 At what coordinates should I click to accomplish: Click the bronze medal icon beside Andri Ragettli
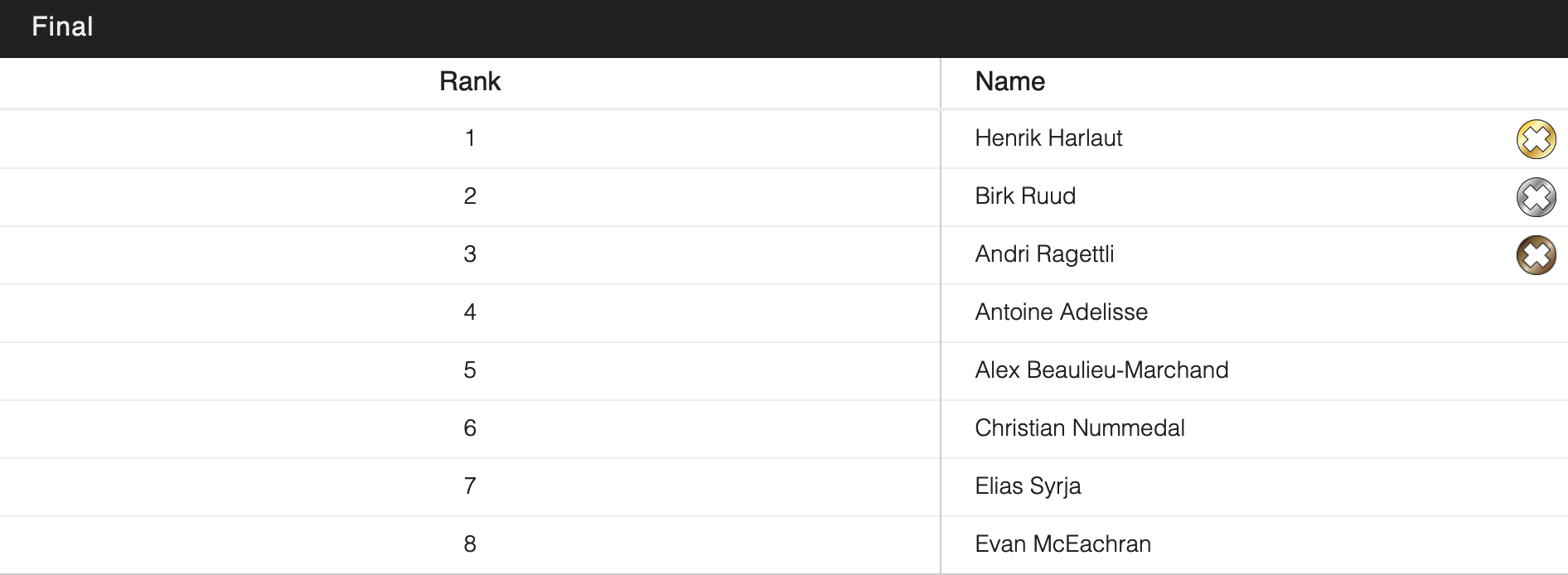(1536, 255)
